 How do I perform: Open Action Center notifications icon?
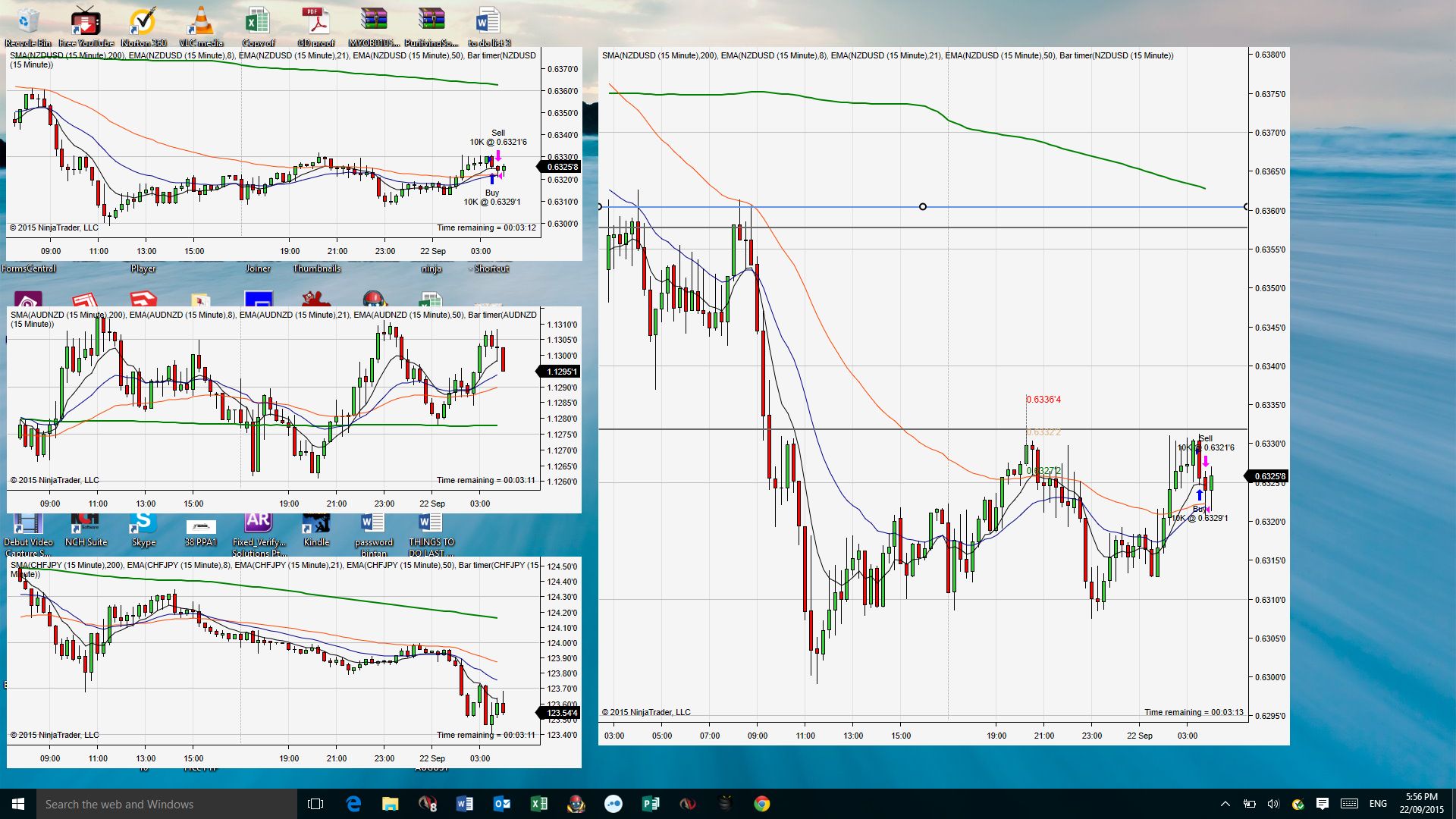[1323, 804]
